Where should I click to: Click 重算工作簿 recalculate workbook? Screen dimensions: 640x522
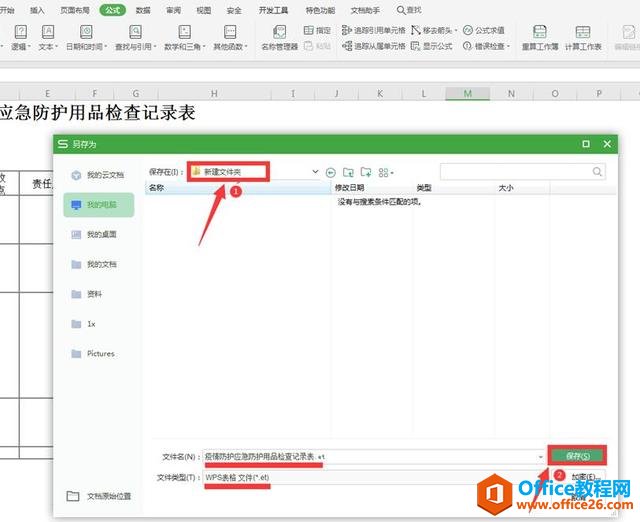coord(540,38)
